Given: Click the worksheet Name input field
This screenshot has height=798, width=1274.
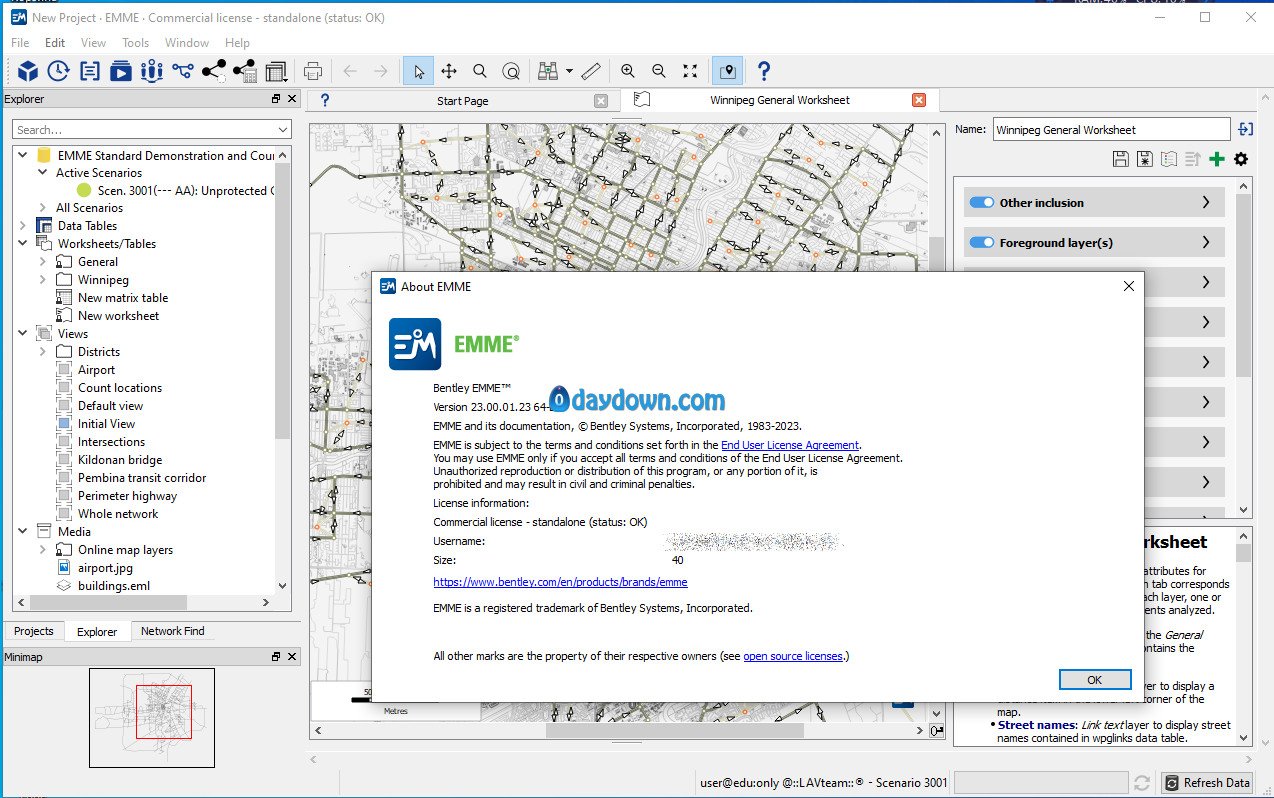Looking at the screenshot, I should (1110, 130).
